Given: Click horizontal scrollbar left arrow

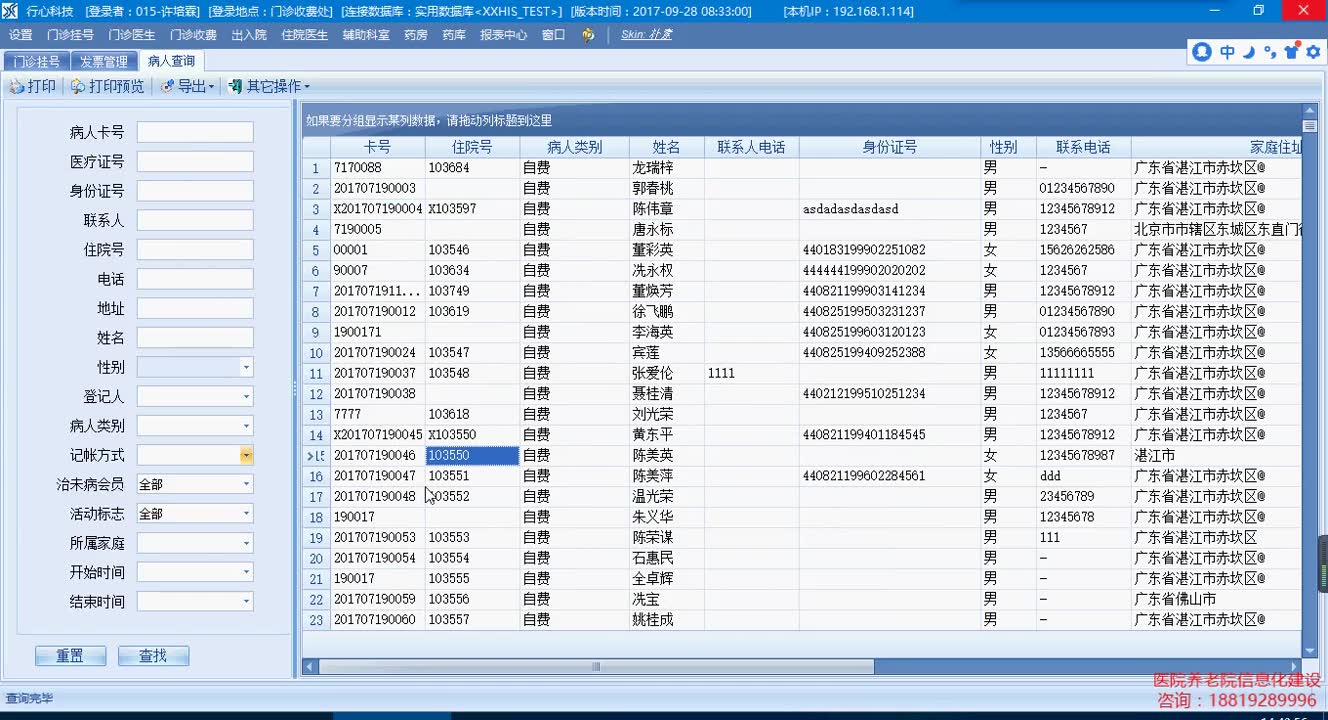Looking at the screenshot, I should [309, 667].
